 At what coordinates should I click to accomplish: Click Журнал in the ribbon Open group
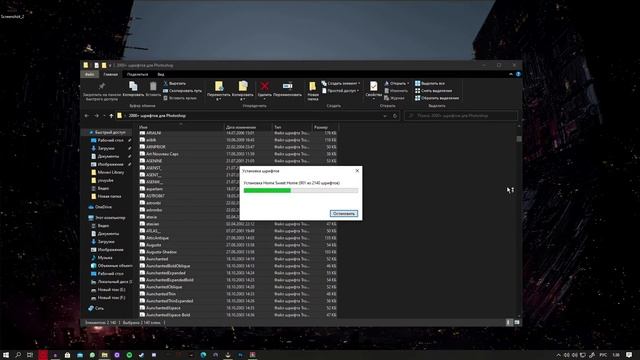click(x=394, y=98)
